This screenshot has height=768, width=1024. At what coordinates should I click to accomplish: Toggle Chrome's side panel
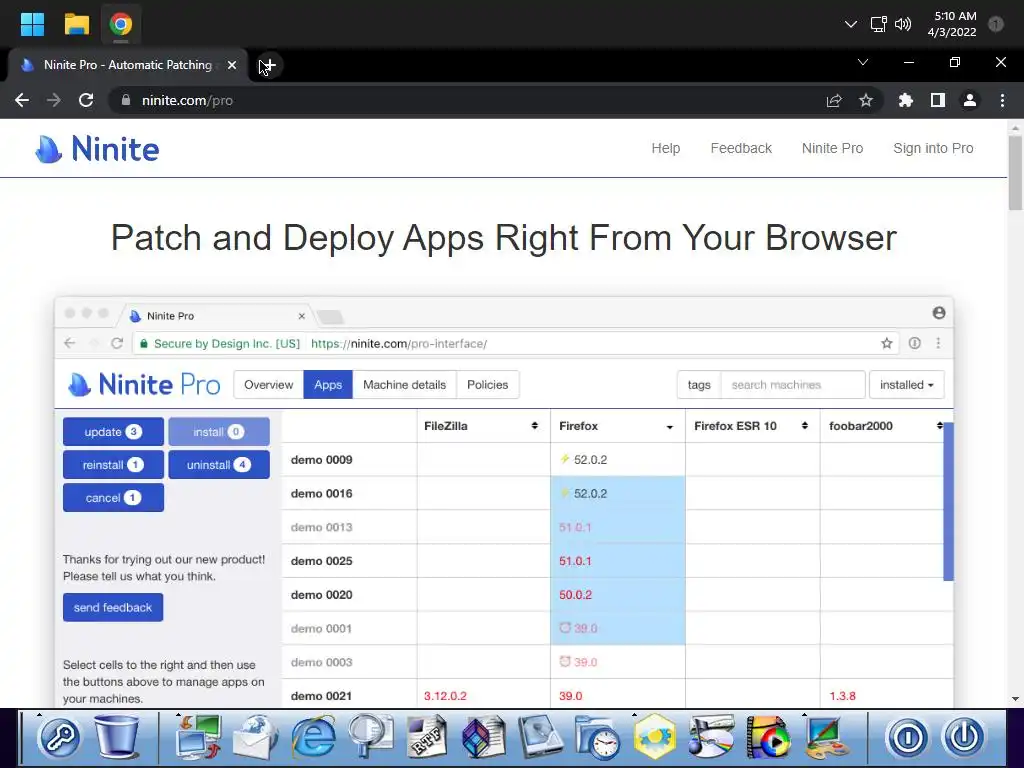pyautogui.click(x=938, y=101)
